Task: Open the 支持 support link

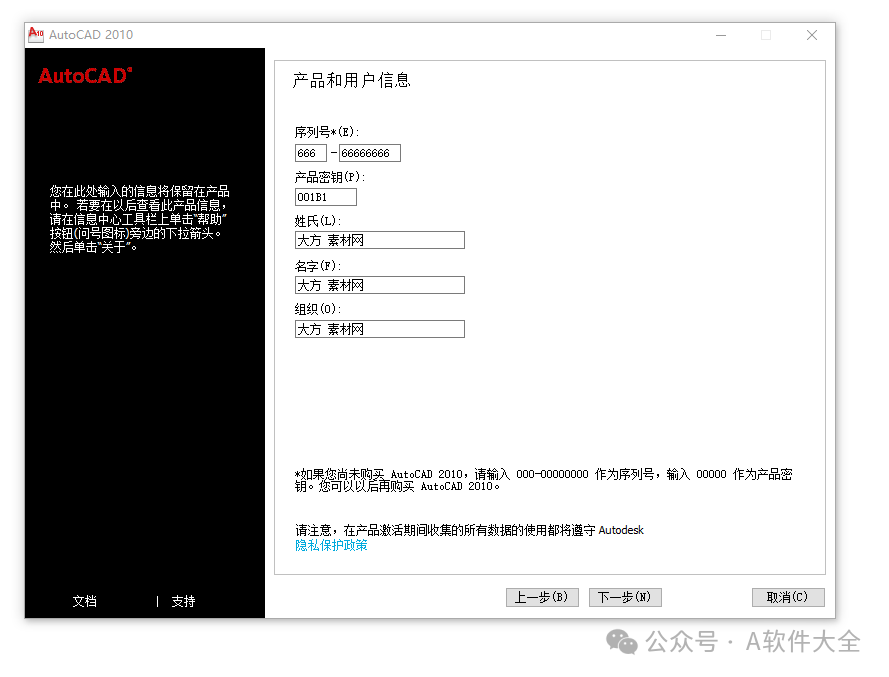Action: point(183,601)
